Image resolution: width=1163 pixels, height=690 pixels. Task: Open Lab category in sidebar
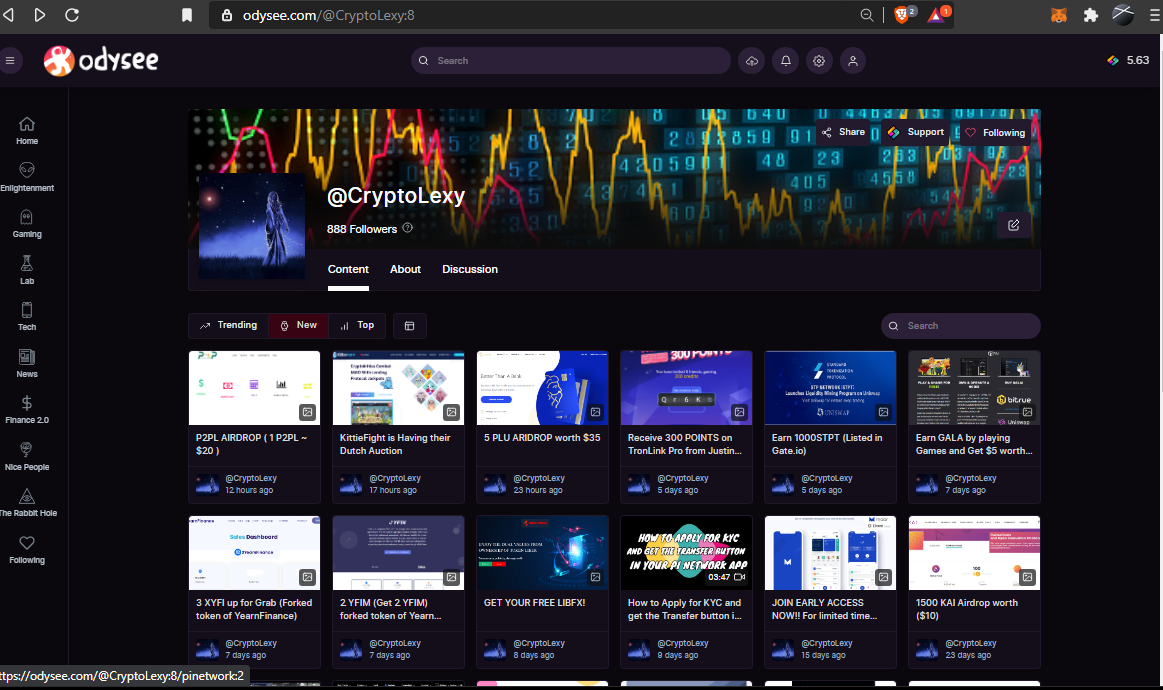coord(27,271)
